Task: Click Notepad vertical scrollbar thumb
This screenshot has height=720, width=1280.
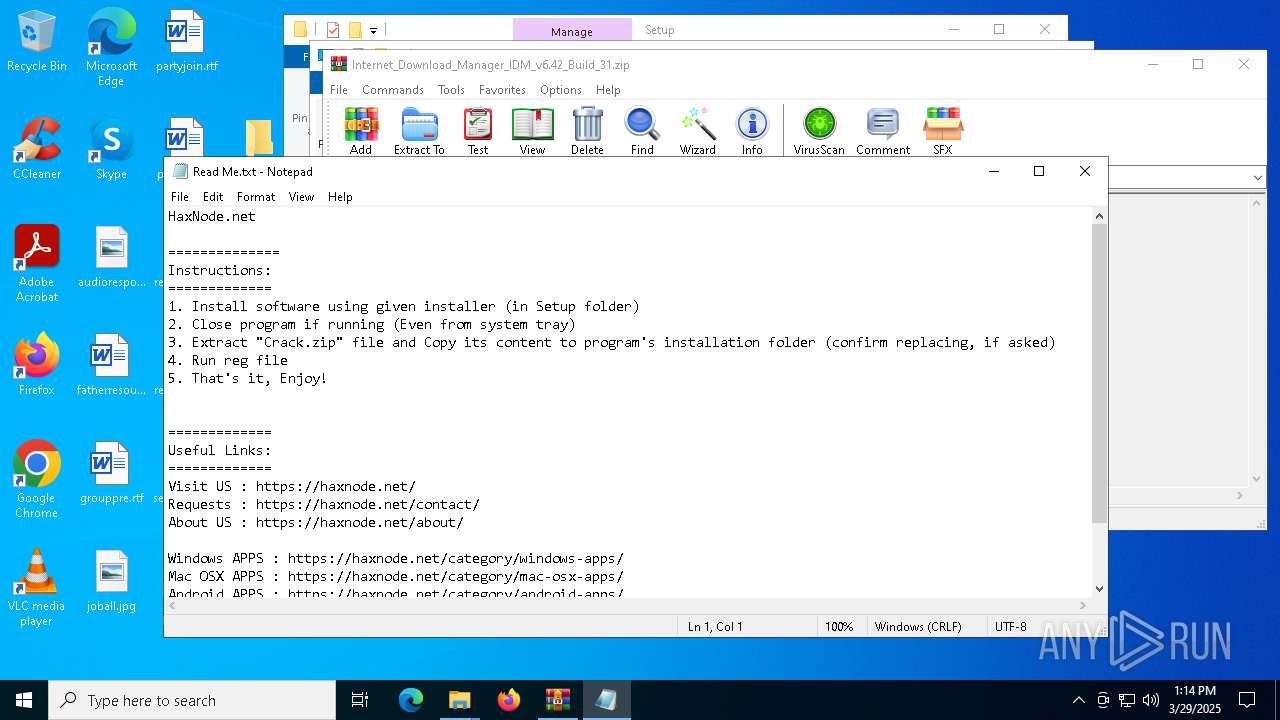Action: coord(1099,374)
